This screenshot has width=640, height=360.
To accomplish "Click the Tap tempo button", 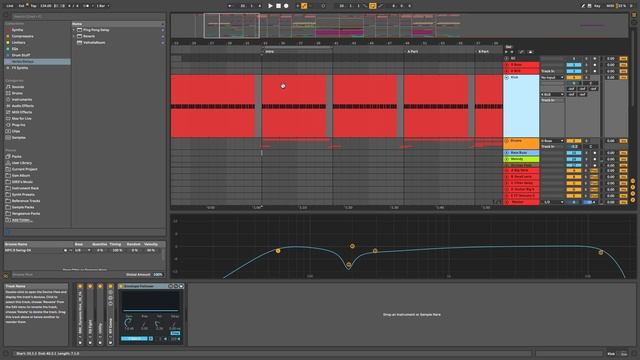I will point(33,6).
